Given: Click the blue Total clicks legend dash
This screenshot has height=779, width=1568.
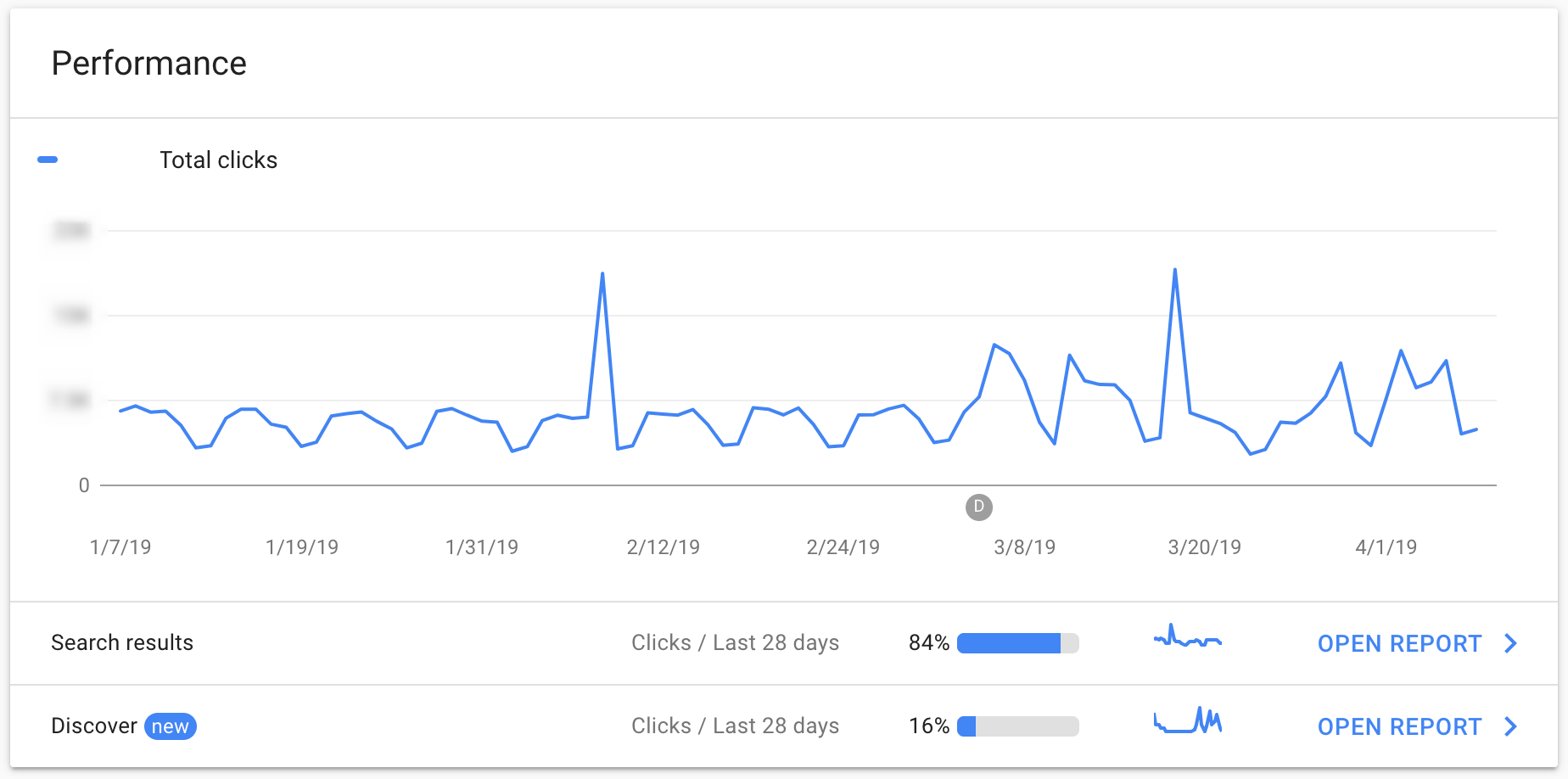Looking at the screenshot, I should pos(48,160).
